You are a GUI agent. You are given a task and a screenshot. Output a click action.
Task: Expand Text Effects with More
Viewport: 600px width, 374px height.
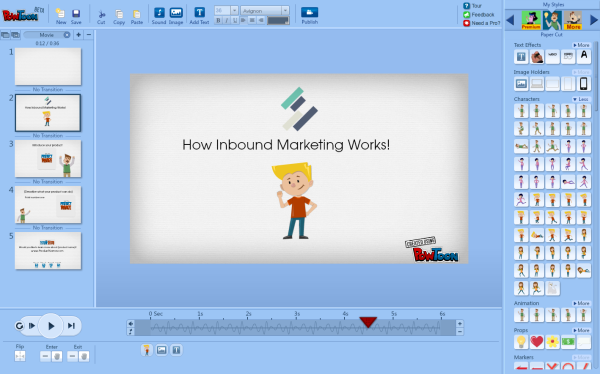point(581,45)
